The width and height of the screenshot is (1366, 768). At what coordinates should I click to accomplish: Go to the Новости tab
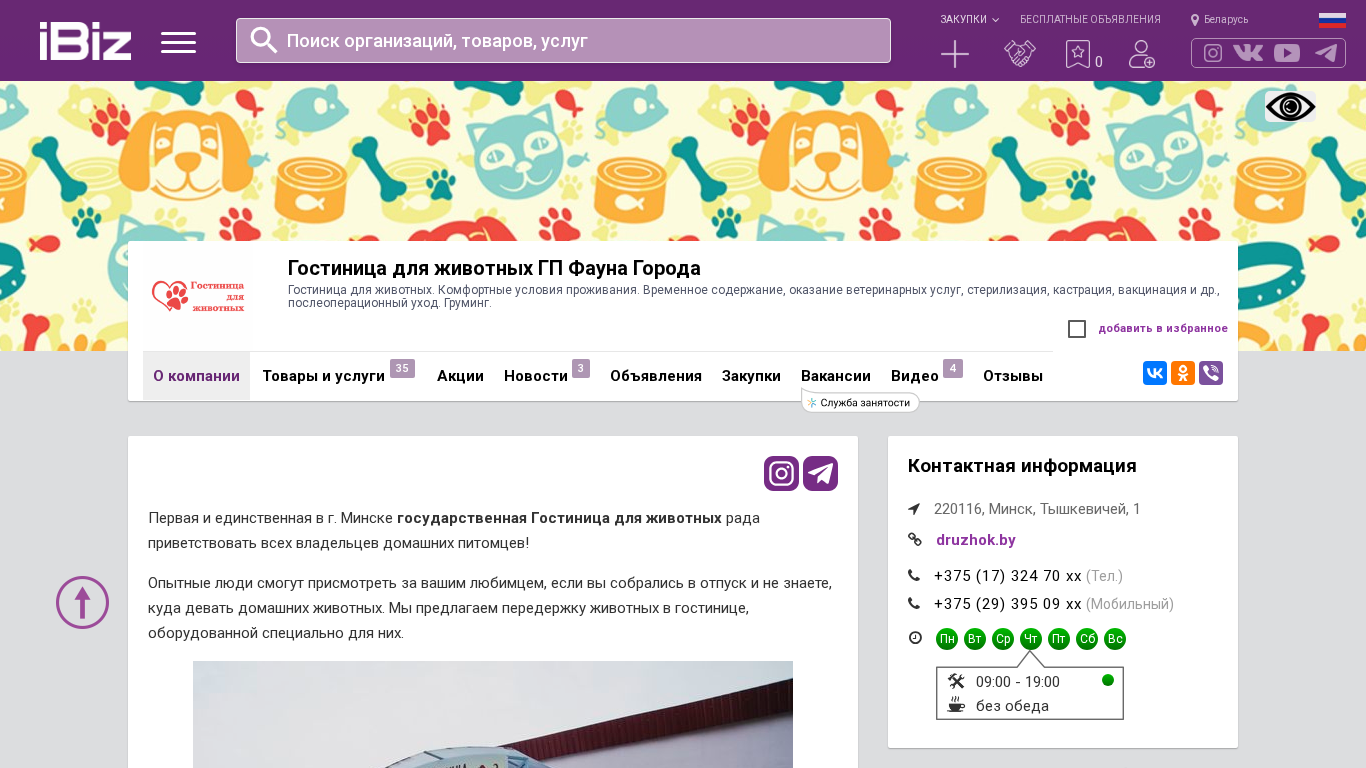(x=536, y=376)
